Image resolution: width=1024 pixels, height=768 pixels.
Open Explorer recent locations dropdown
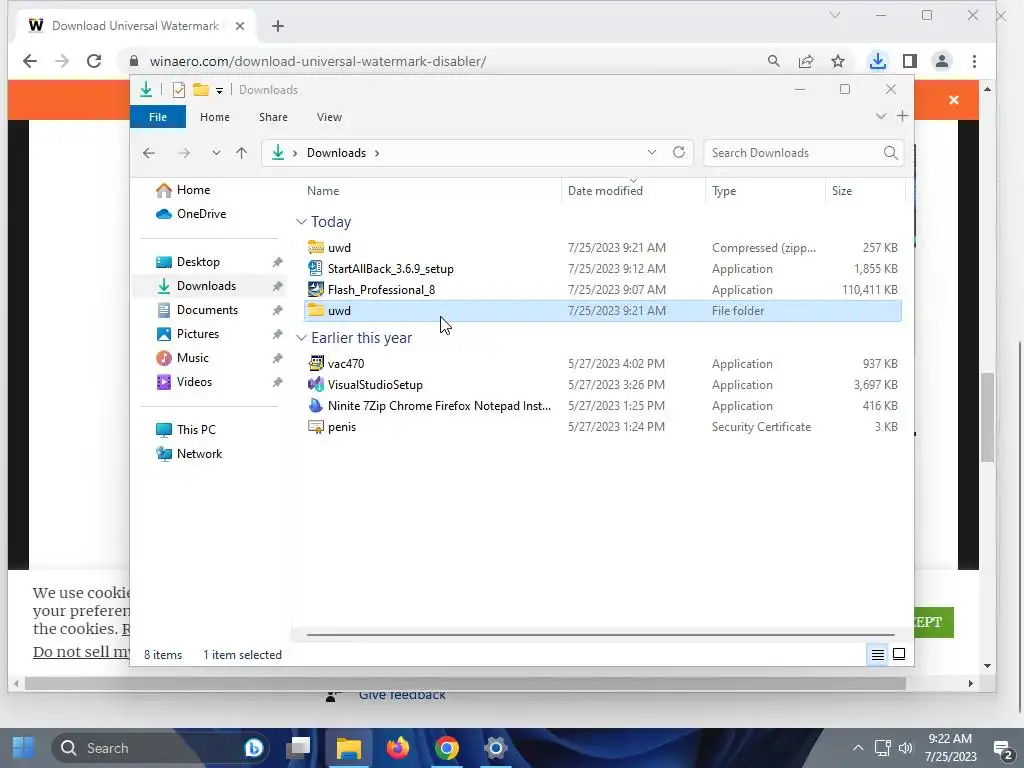pos(216,153)
